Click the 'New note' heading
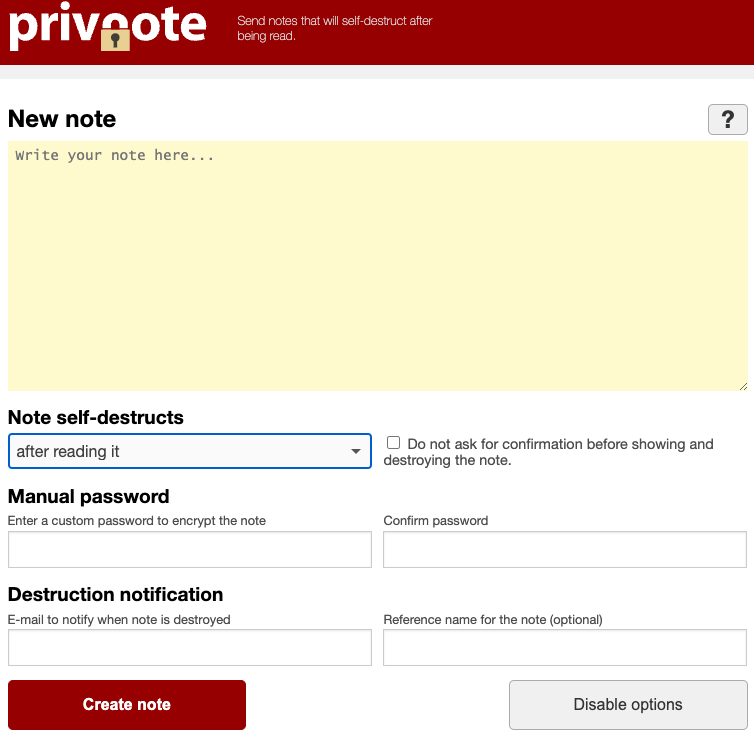Screen dimensions: 754x752 (62, 119)
